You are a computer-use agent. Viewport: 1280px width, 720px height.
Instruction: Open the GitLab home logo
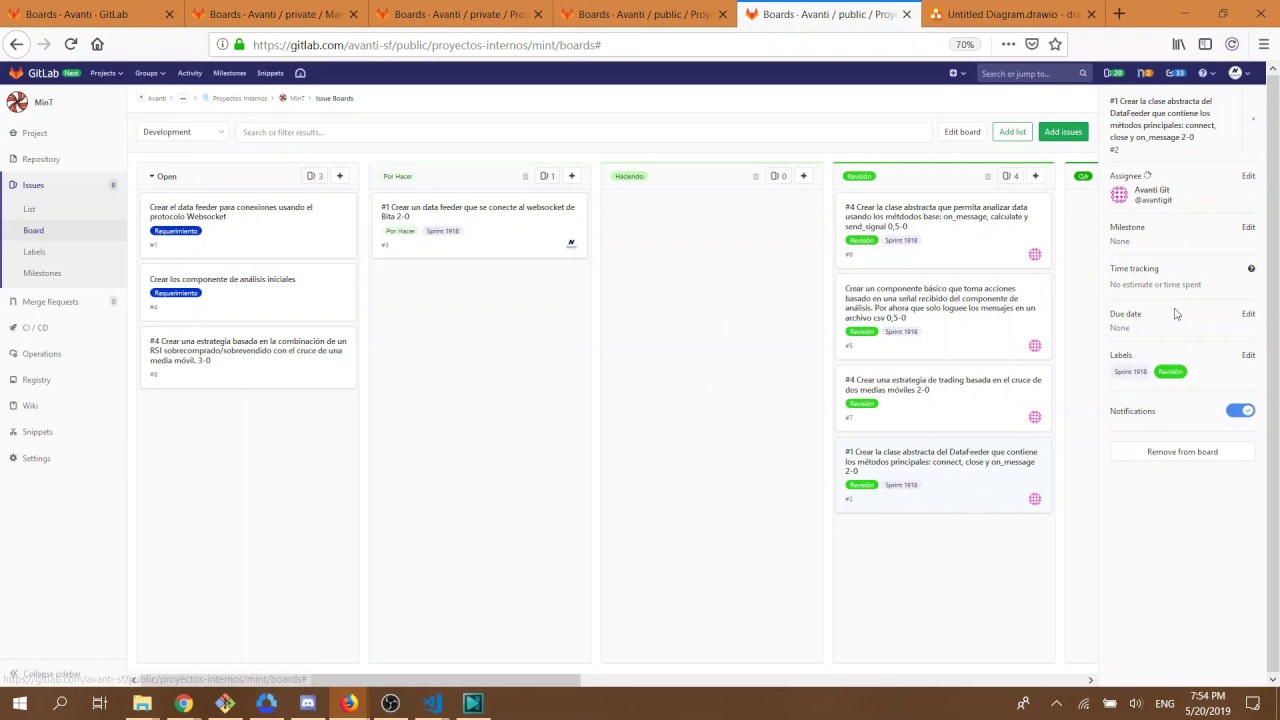click(x=35, y=73)
